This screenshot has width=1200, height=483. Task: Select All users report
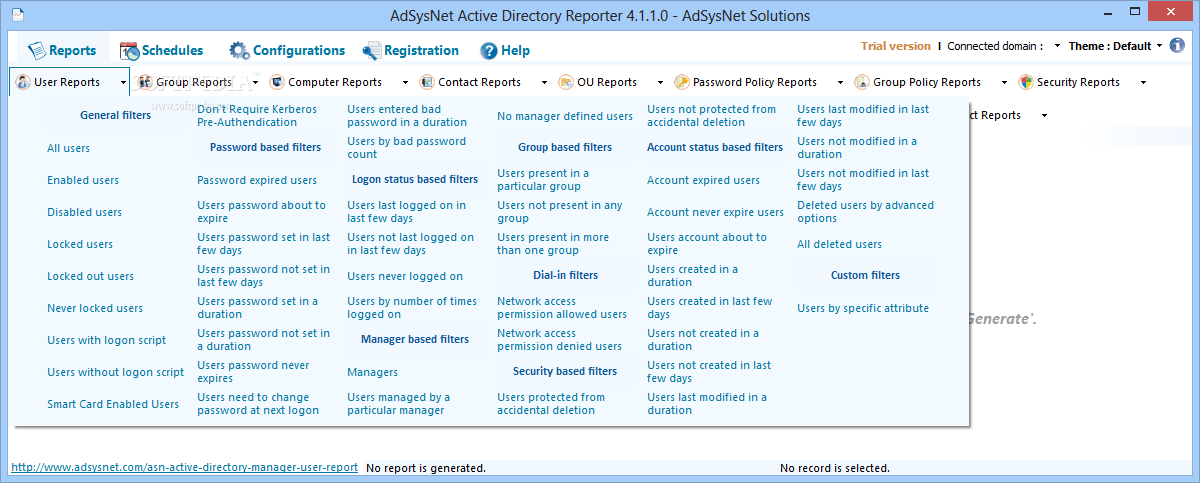(68, 148)
